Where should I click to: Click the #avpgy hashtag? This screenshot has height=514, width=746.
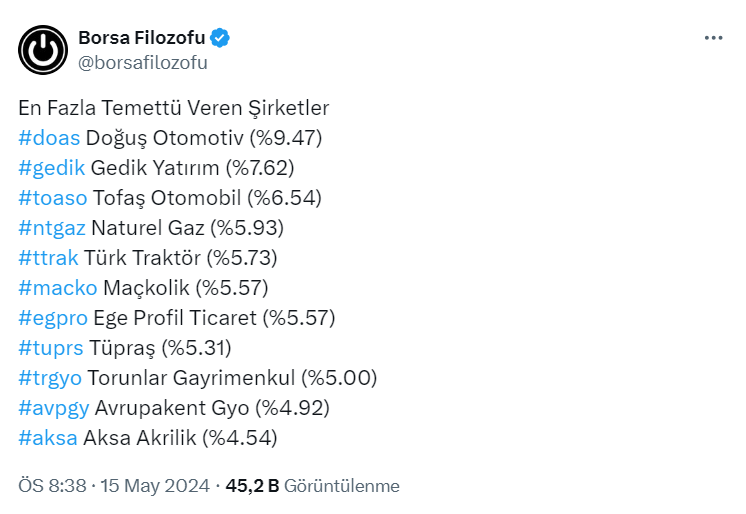[54, 408]
